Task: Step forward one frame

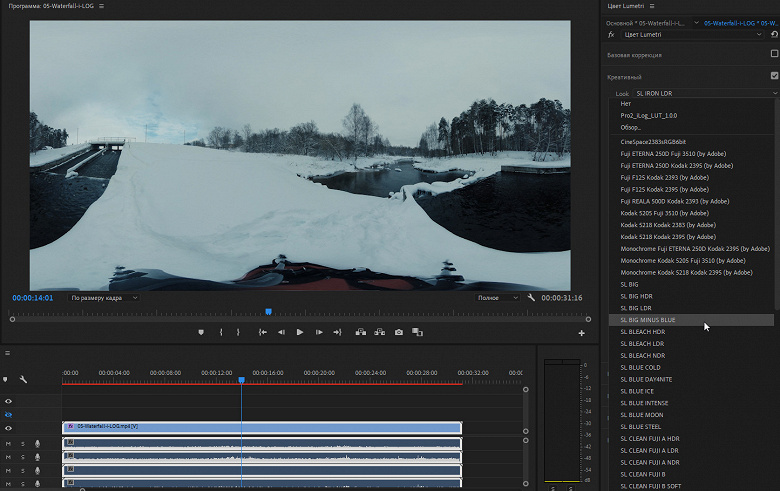Action: click(318, 332)
